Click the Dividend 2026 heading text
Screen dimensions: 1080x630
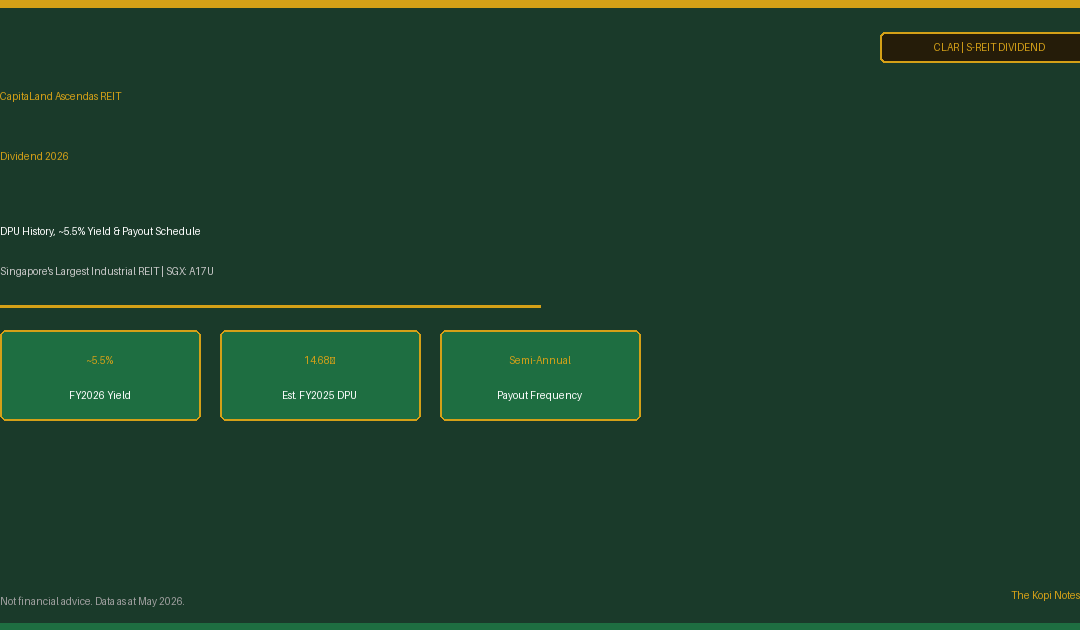pos(34,156)
